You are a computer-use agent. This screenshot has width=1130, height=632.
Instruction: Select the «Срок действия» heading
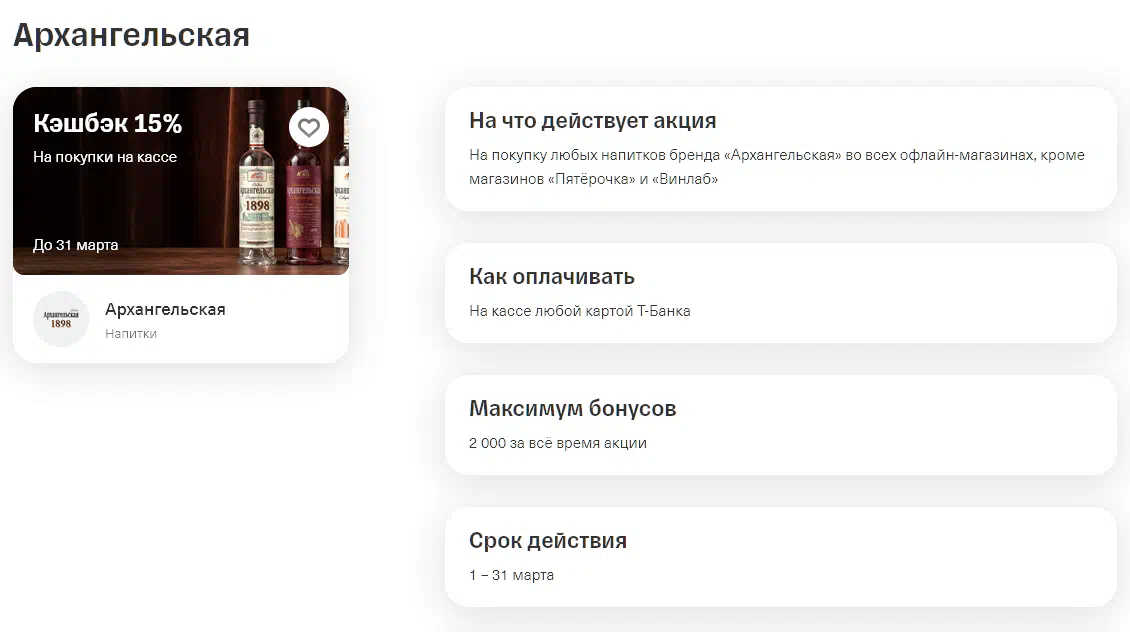548,541
